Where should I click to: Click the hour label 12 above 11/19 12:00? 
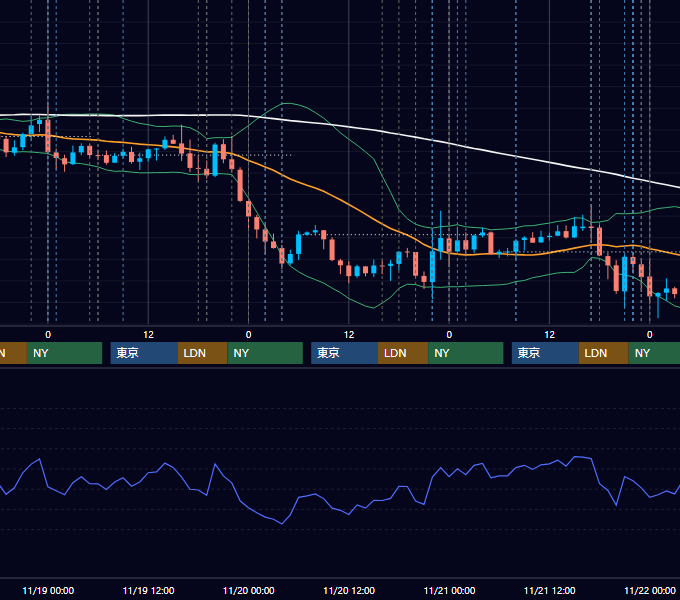pos(148,335)
